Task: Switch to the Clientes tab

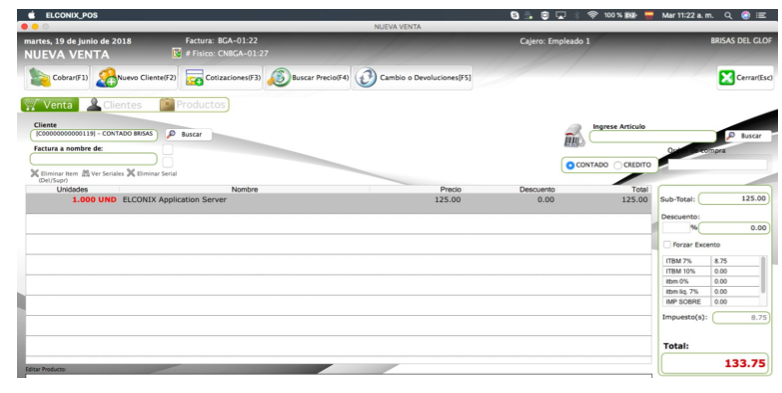Action: click(x=114, y=105)
